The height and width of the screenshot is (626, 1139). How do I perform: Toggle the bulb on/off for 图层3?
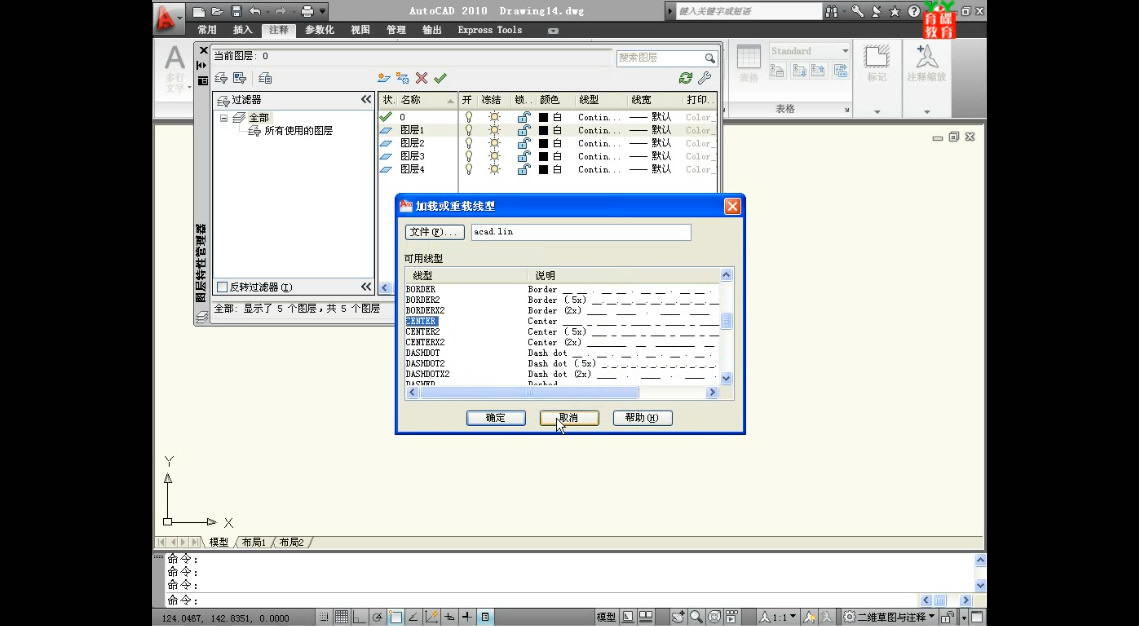pyautogui.click(x=469, y=156)
